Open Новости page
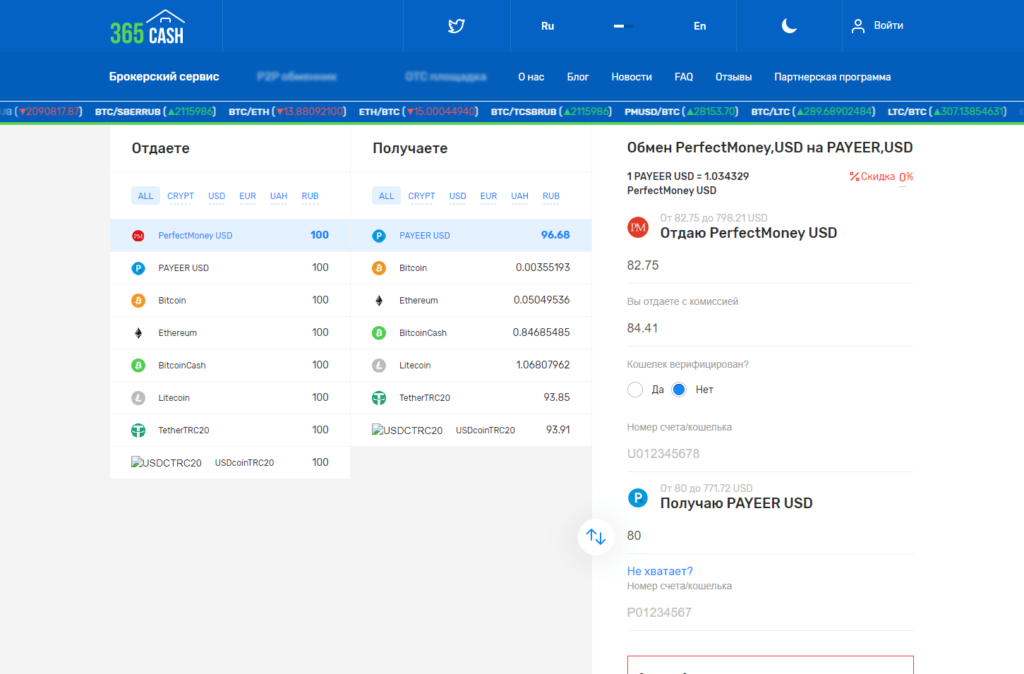This screenshot has width=1024, height=674. click(632, 77)
